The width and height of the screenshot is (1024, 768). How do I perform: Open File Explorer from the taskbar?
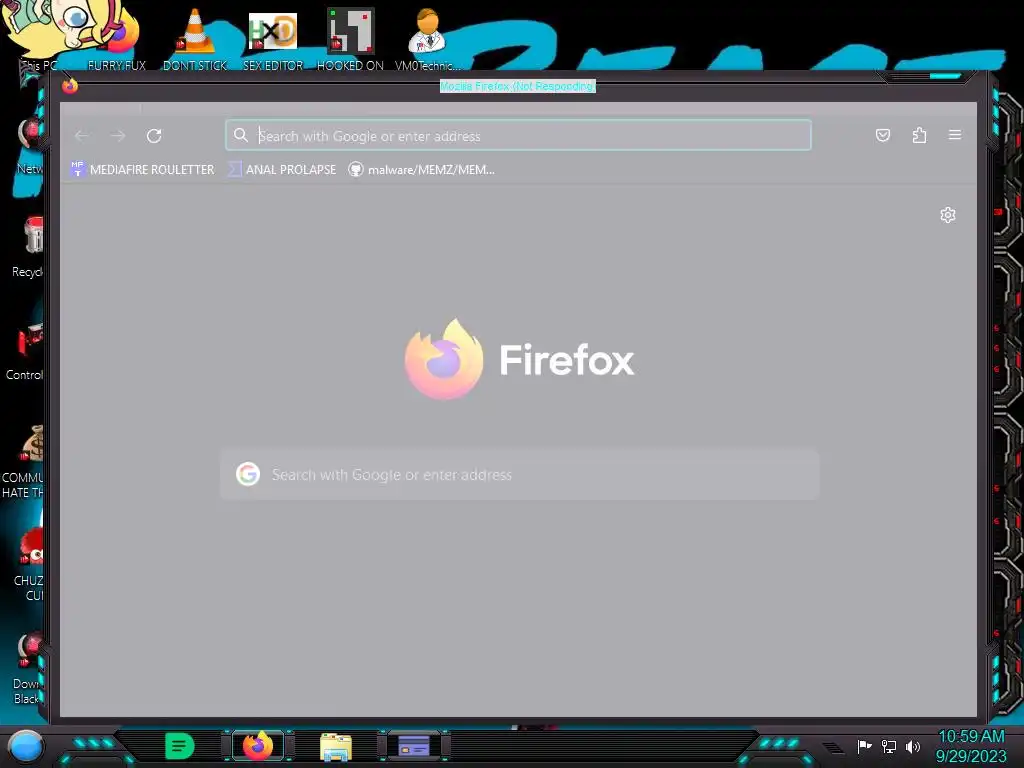click(336, 746)
